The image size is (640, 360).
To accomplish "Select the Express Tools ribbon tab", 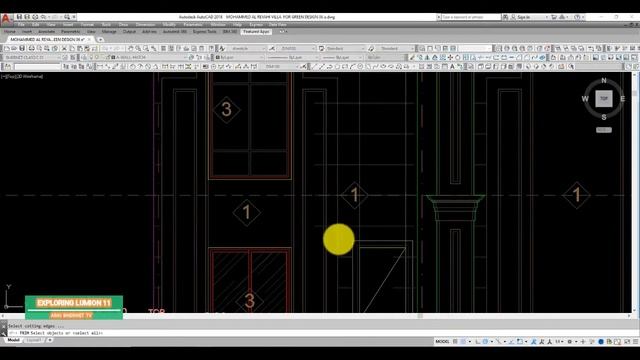I will point(204,31).
